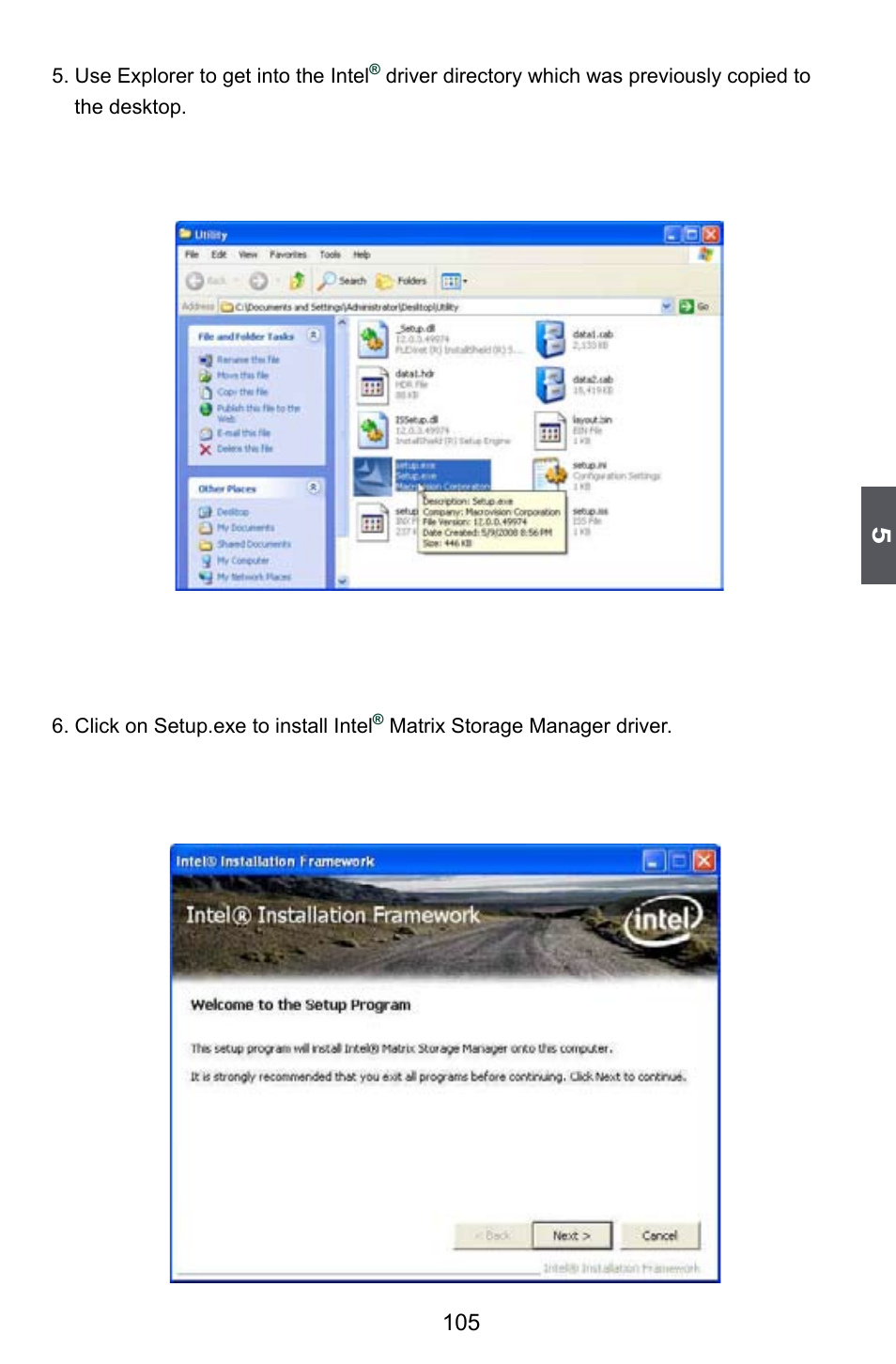Click Delete this file link
Viewport: 896px width, 1364px height.
click(245, 449)
